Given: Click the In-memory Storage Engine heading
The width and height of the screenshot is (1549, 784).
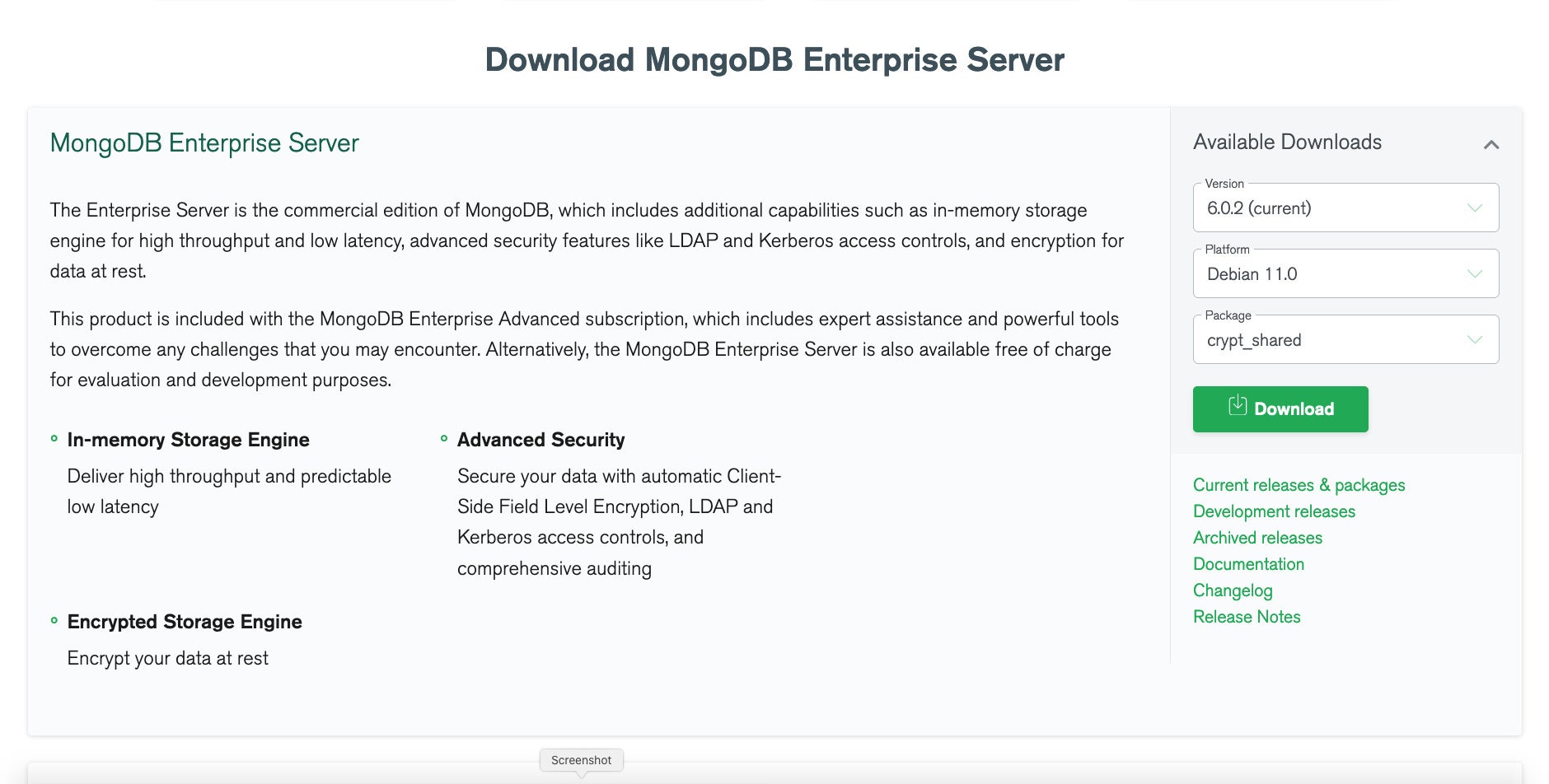Looking at the screenshot, I should click(x=188, y=440).
